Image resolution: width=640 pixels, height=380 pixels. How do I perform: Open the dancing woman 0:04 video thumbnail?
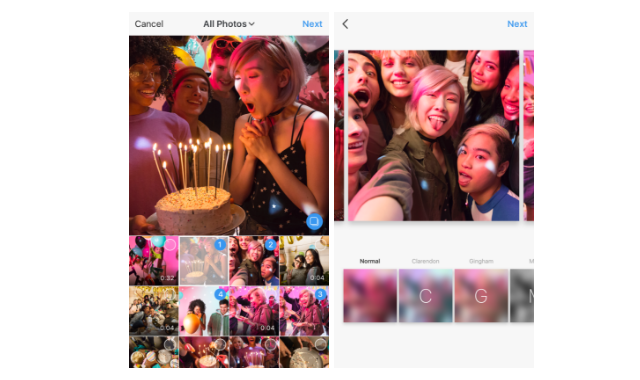click(x=254, y=311)
